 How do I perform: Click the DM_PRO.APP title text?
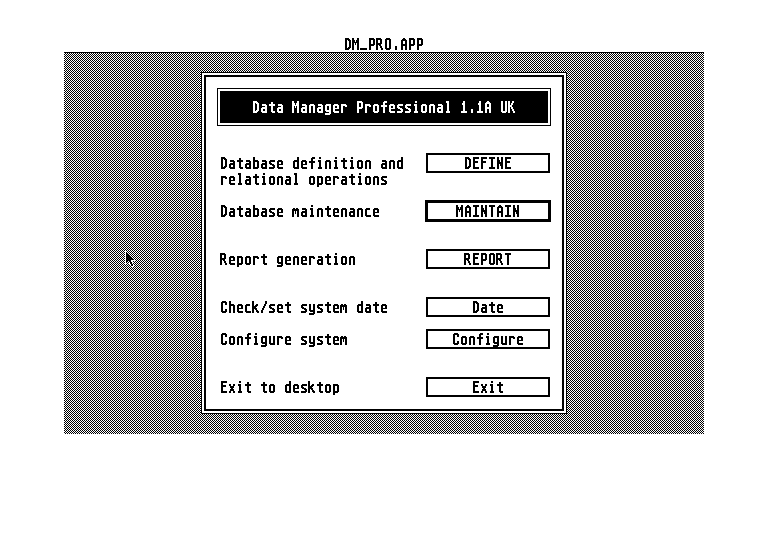384,45
